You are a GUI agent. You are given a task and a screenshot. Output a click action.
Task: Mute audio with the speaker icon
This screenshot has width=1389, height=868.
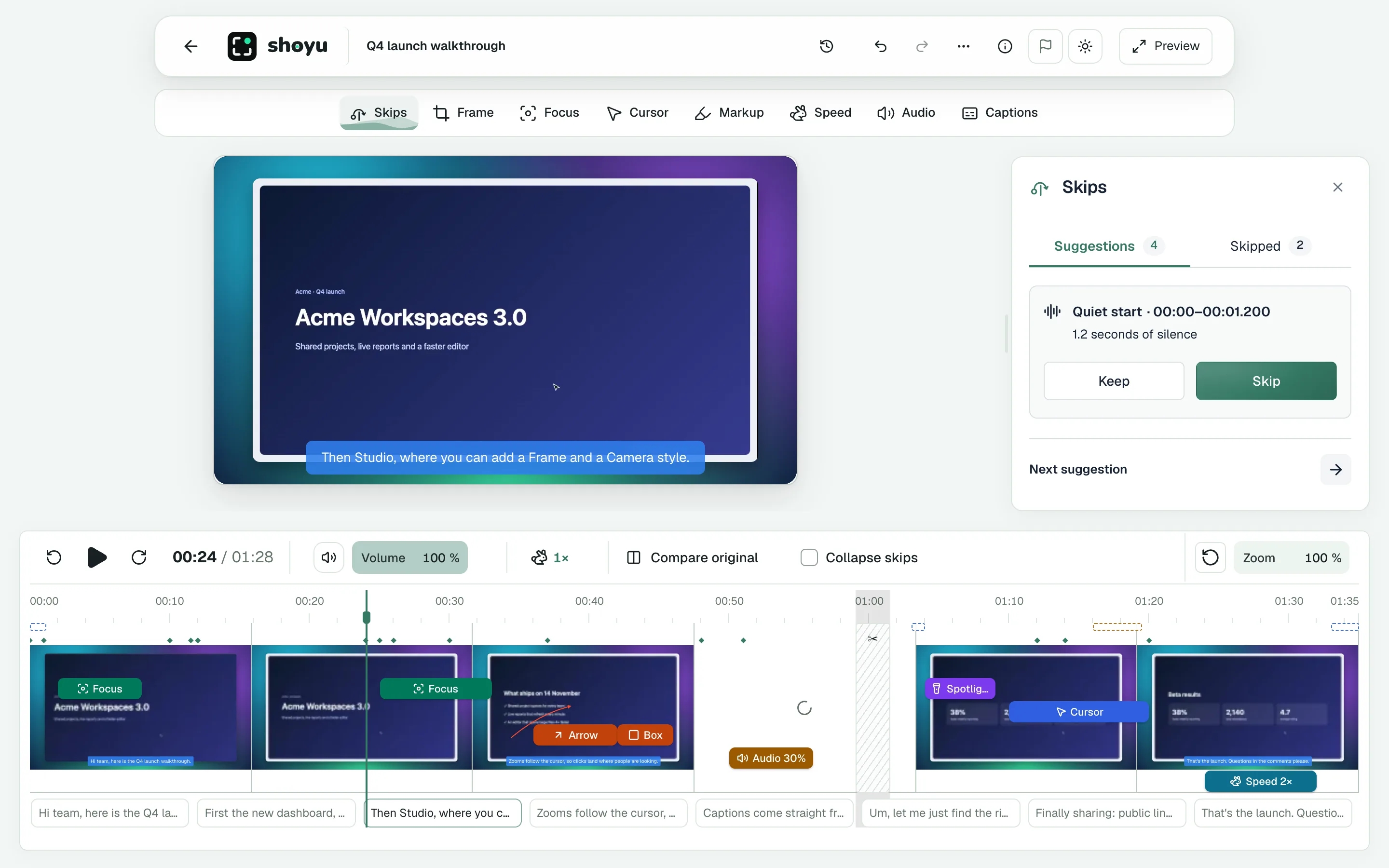click(x=328, y=557)
